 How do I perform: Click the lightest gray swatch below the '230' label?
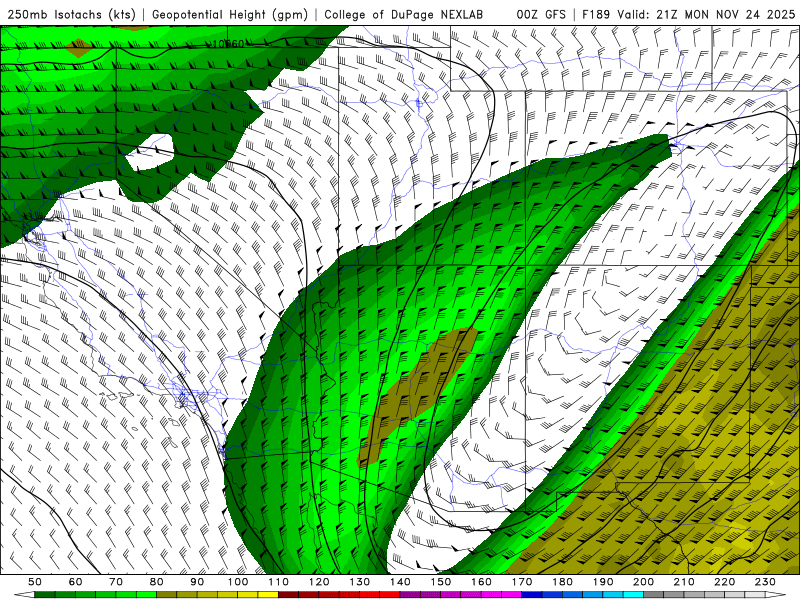point(755,595)
